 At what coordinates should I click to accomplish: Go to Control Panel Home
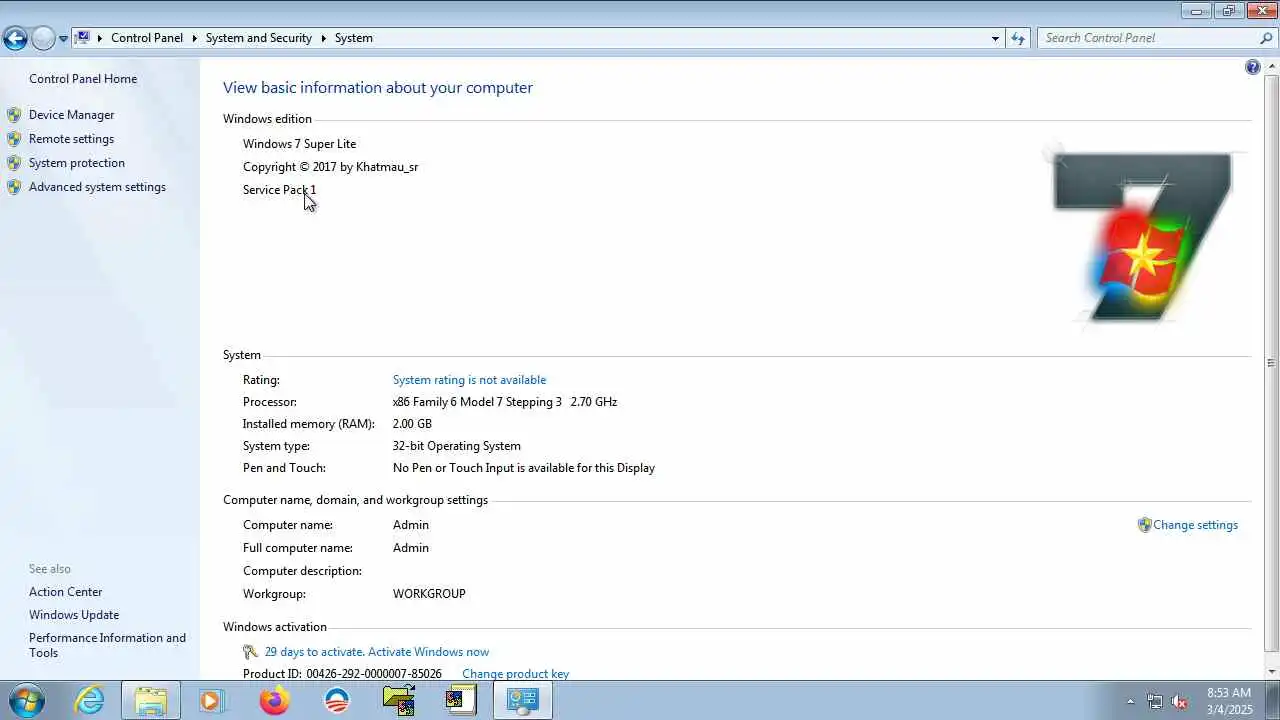click(x=83, y=79)
